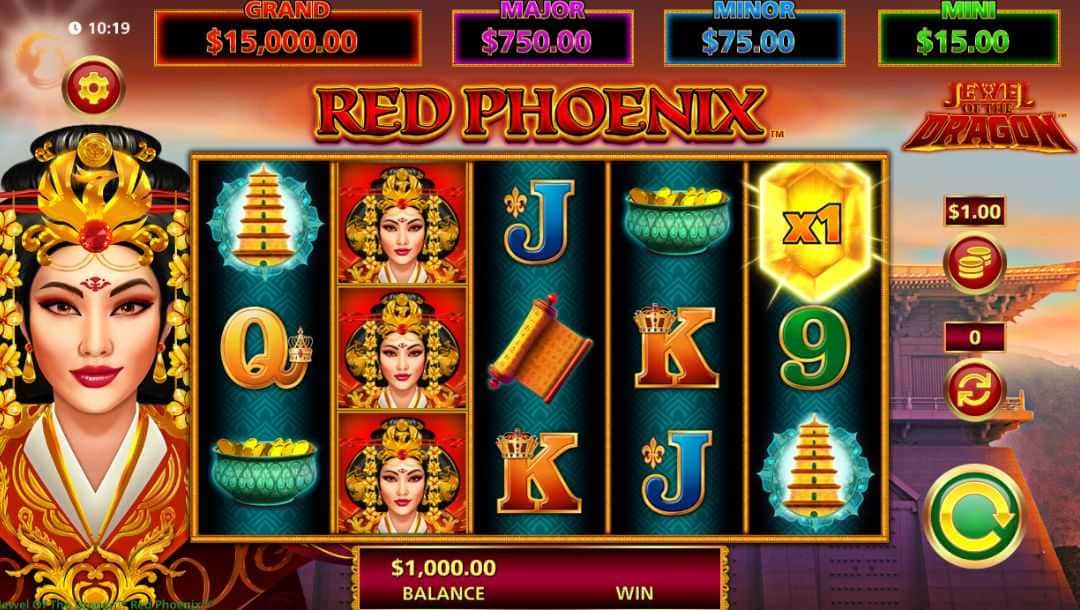Click the autoplay count showing 0
The width and height of the screenshot is (1080, 610).
[x=974, y=337]
